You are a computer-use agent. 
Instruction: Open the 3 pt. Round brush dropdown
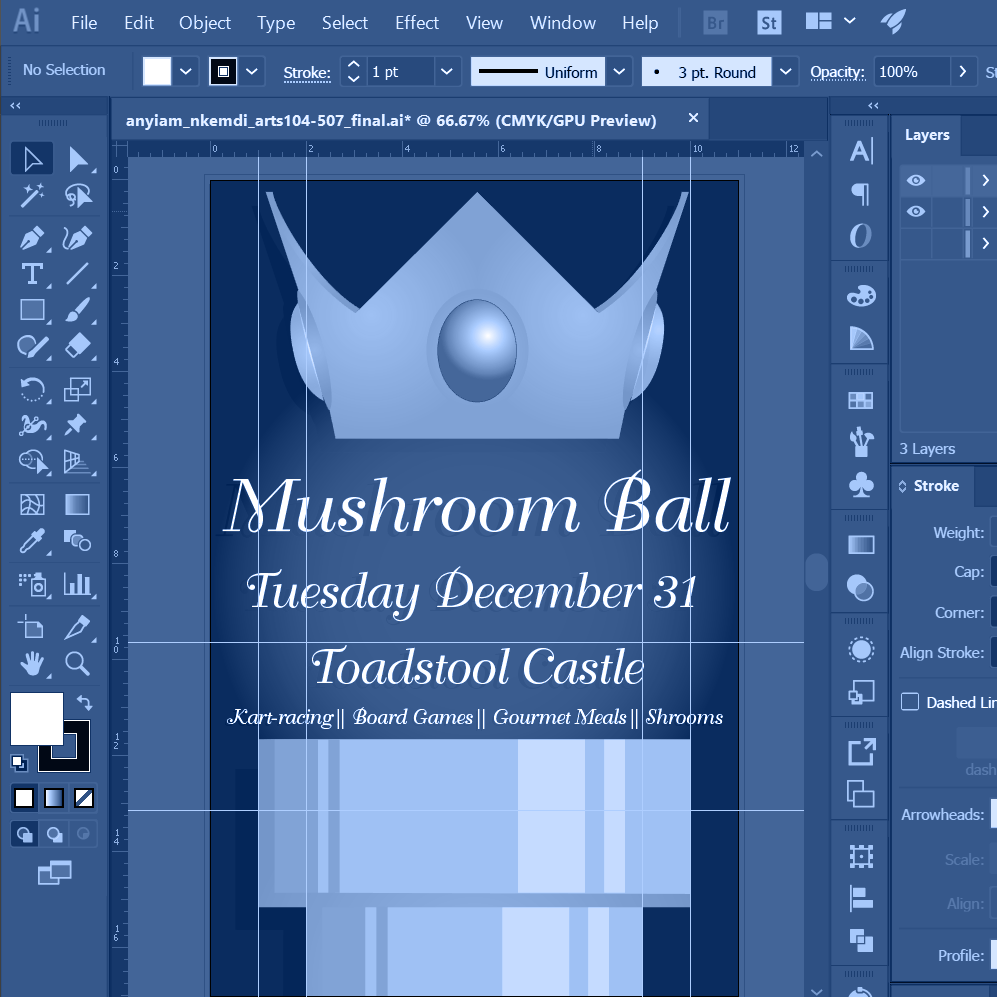785,71
